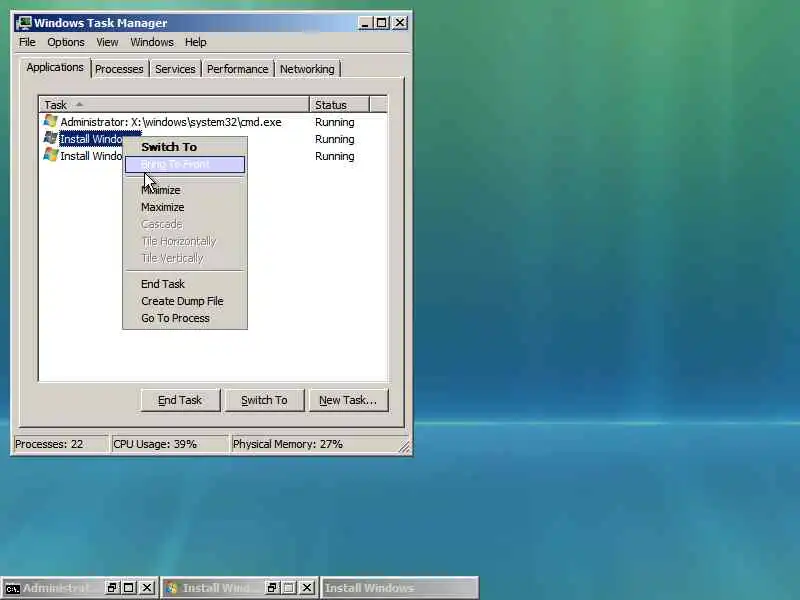Click the icon of the highlighted Install Windows task
800x600 pixels.
(51, 138)
